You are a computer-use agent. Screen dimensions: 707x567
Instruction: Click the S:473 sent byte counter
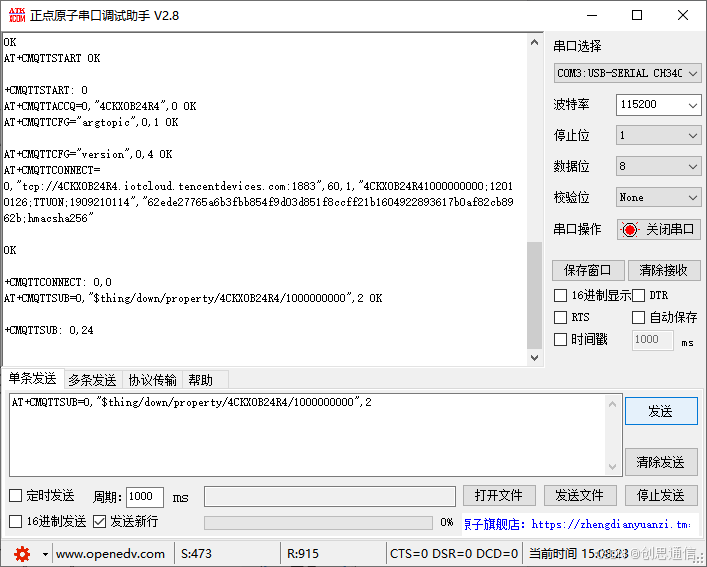click(196, 553)
